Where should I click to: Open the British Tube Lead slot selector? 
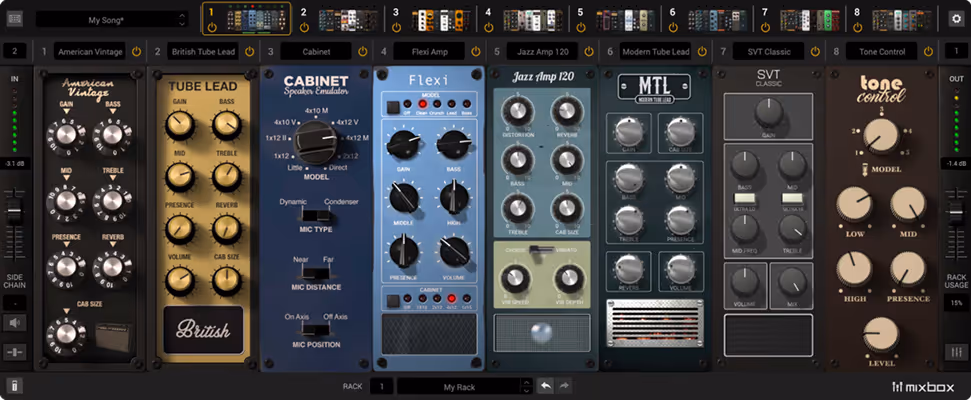point(203,51)
